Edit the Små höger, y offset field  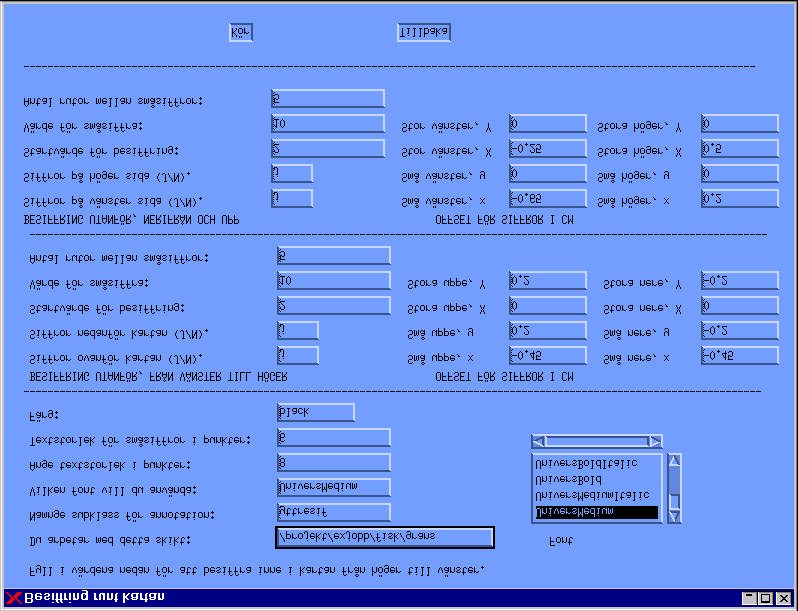point(739,173)
